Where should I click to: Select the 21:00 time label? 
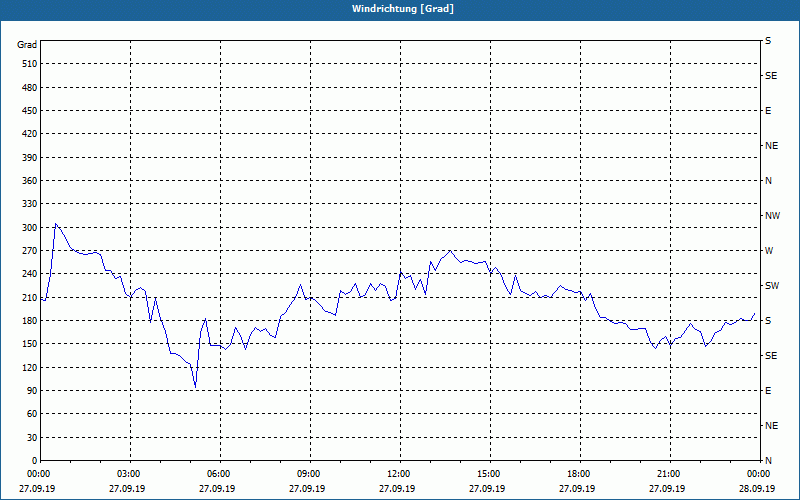667,474
